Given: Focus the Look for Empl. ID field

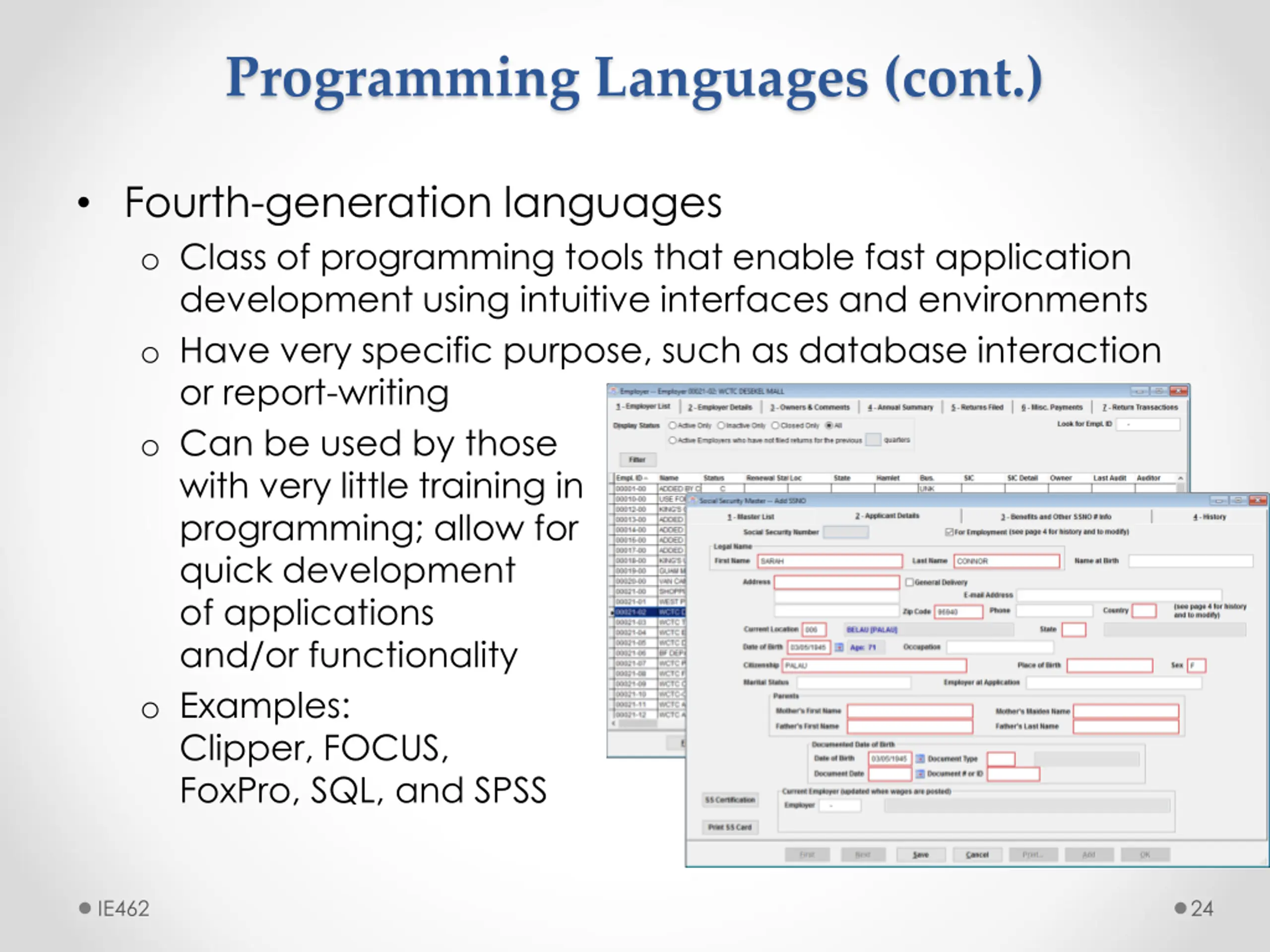Looking at the screenshot, I should [1147, 424].
